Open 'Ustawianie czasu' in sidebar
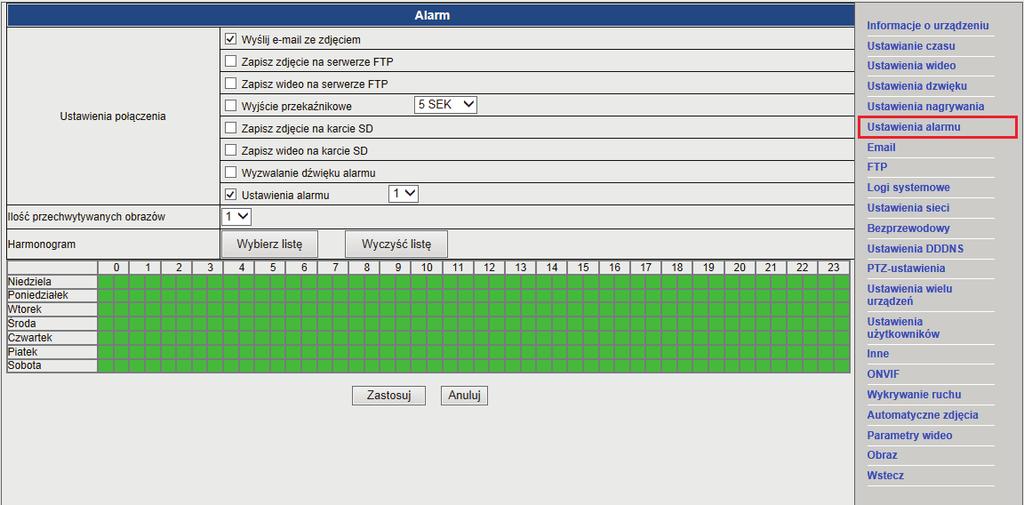The width and height of the screenshot is (1024, 505). pos(910,46)
